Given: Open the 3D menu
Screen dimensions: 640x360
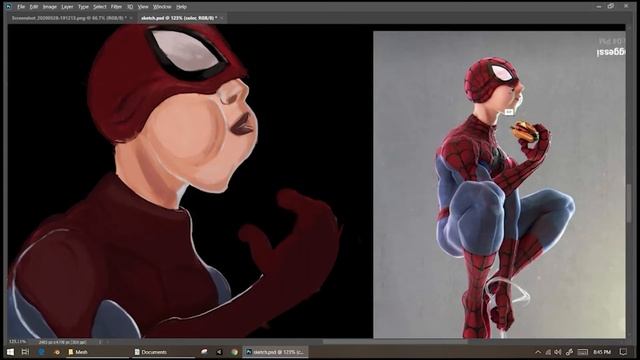Looking at the screenshot, I should 130,7.
